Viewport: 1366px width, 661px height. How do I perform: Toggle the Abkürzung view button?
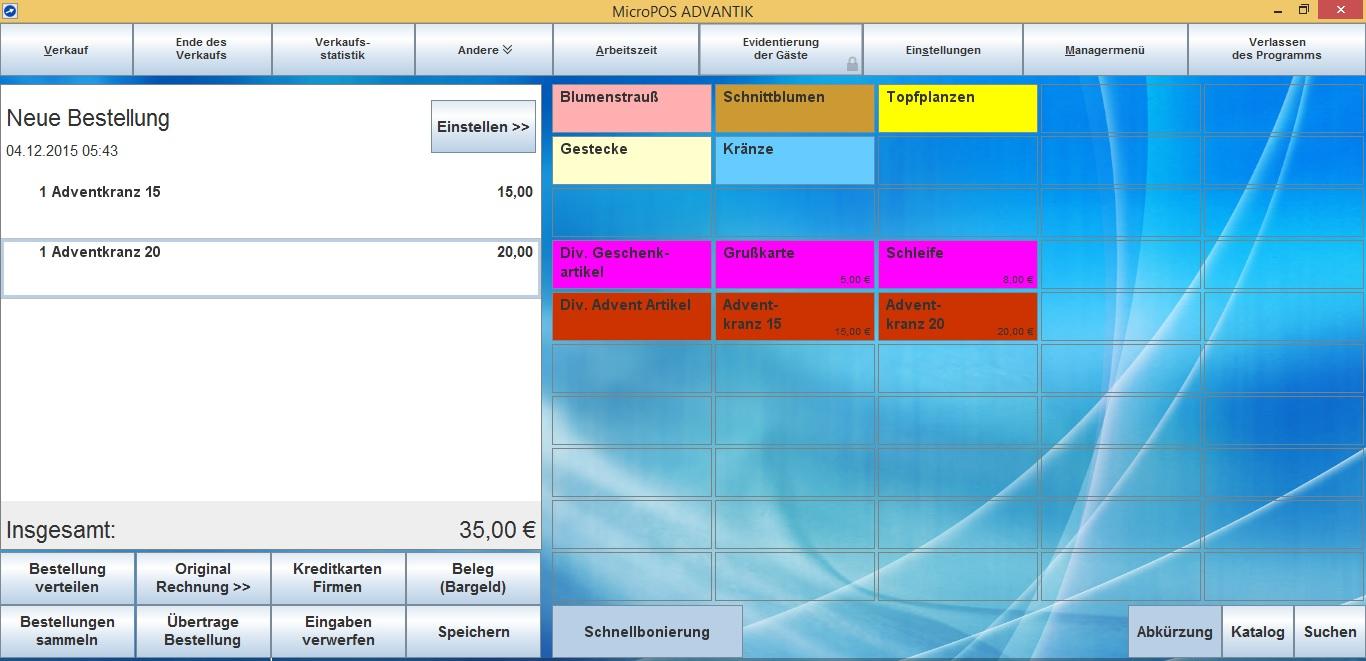(x=1174, y=632)
